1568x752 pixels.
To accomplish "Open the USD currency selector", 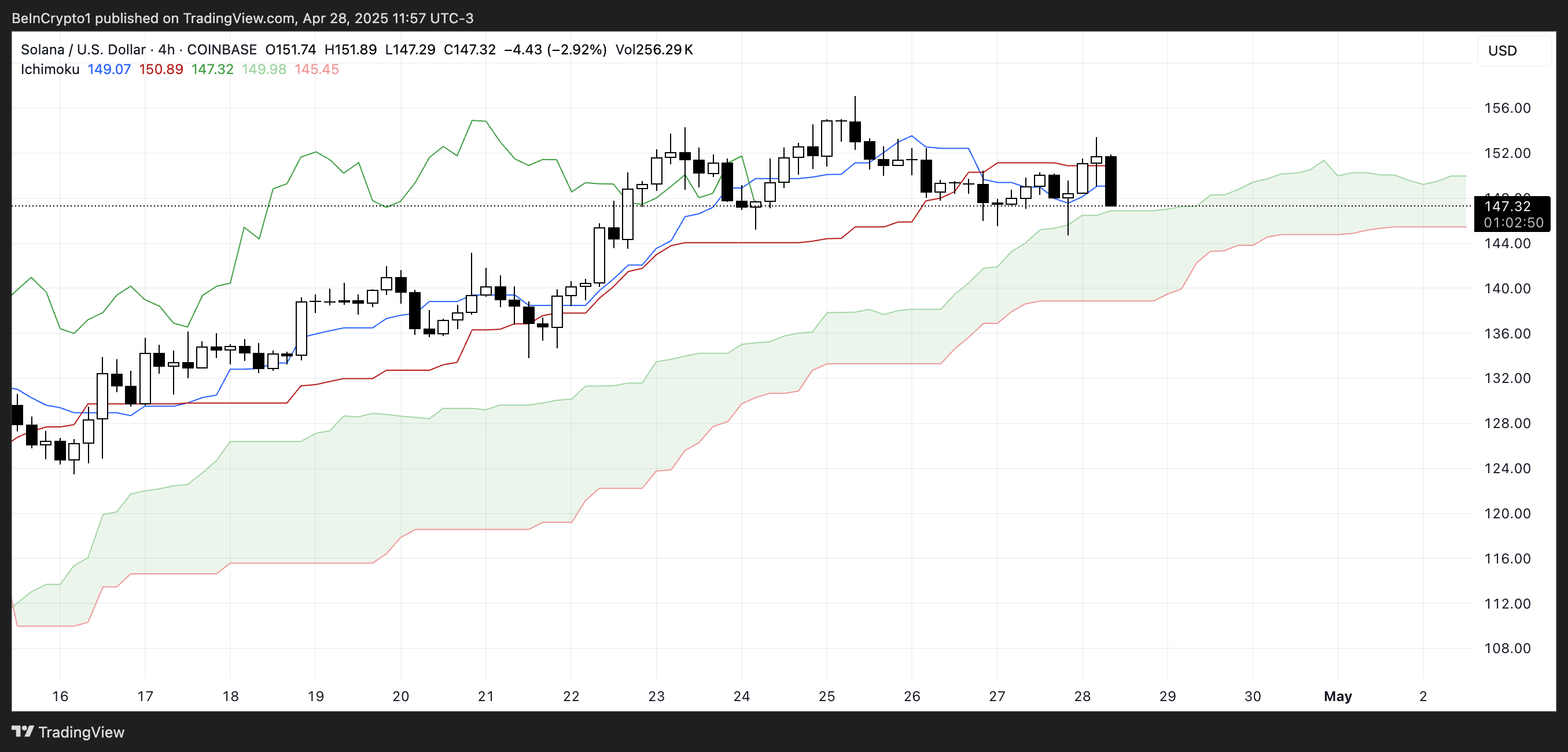I will point(1513,51).
